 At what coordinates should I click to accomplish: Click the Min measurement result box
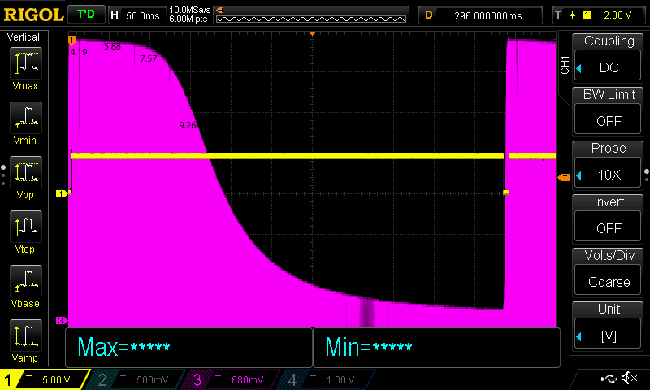click(x=437, y=347)
